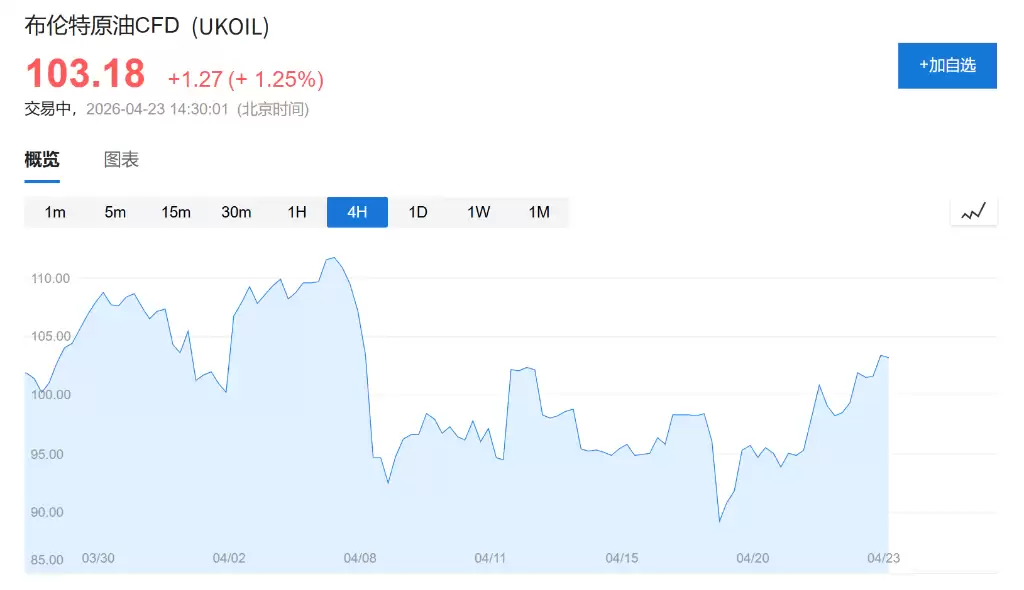Click the 03/30 date label on axis

coord(98,558)
